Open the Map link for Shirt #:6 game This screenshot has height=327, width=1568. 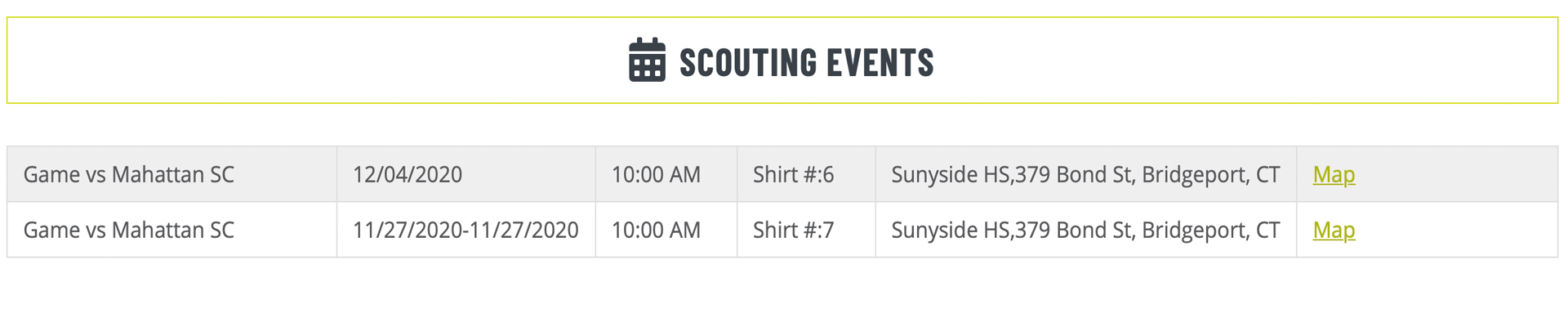click(x=1334, y=174)
